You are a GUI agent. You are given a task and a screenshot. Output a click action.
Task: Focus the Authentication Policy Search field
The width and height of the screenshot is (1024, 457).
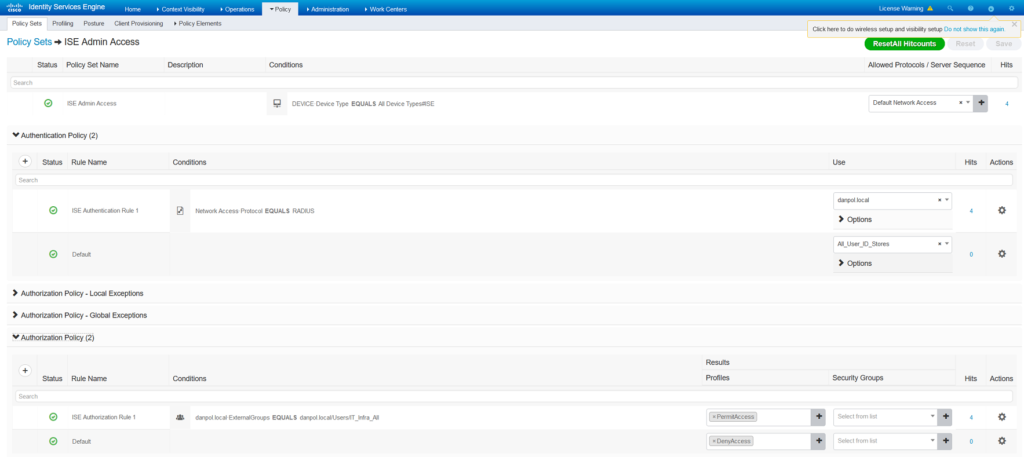pos(516,180)
